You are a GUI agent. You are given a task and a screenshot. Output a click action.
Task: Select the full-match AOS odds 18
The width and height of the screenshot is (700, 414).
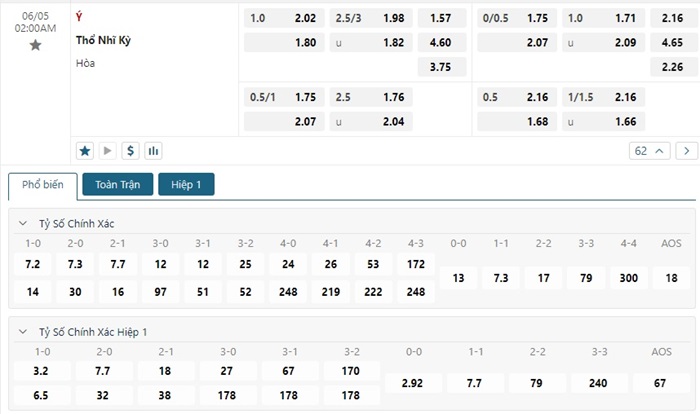point(671,278)
